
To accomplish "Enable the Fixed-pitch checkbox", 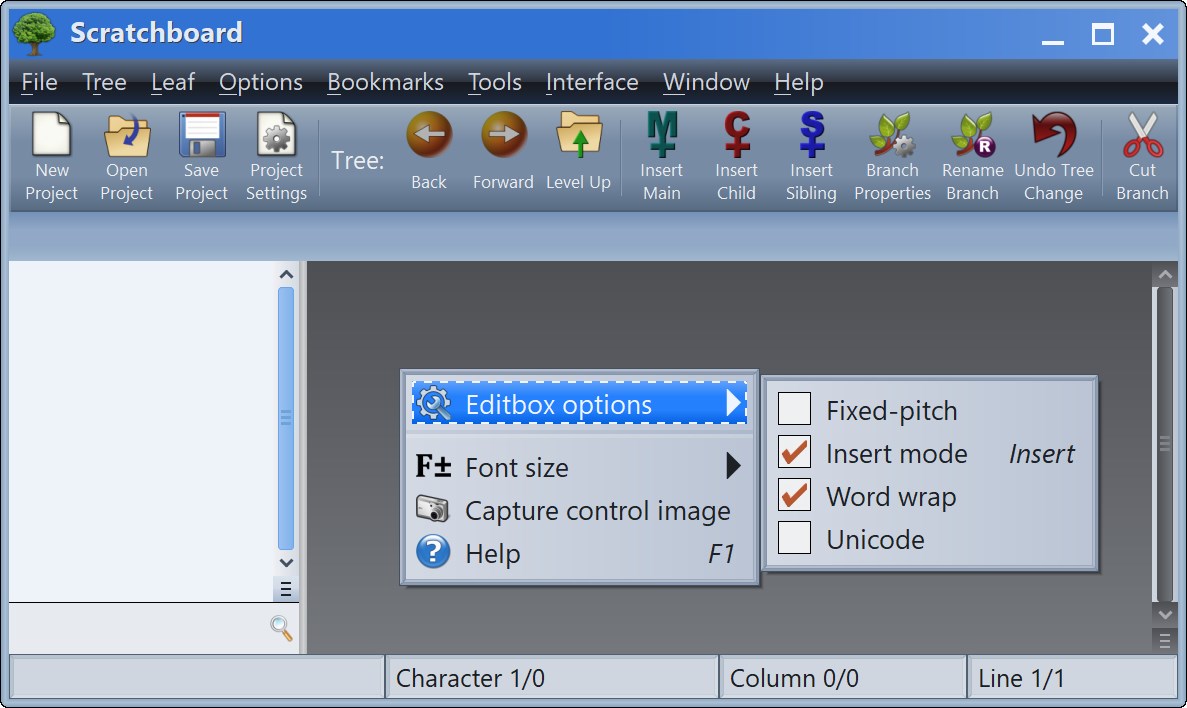I will tap(794, 409).
